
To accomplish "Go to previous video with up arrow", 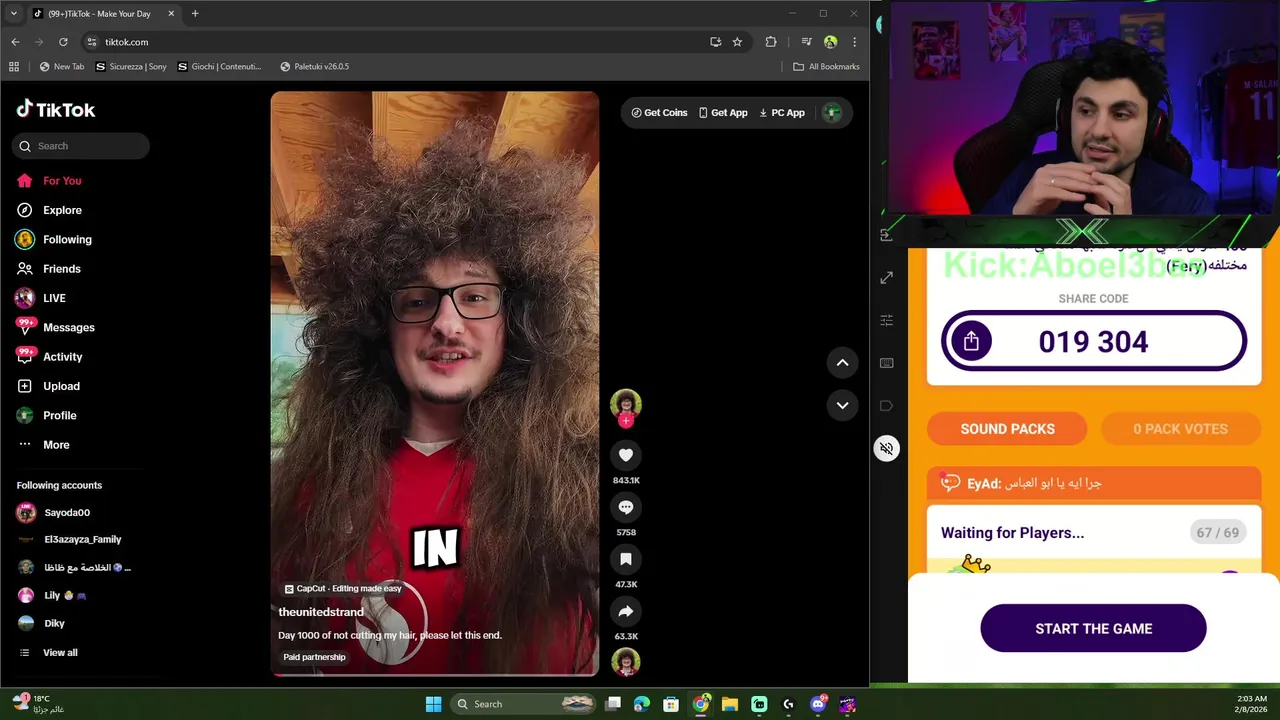I will coord(842,363).
